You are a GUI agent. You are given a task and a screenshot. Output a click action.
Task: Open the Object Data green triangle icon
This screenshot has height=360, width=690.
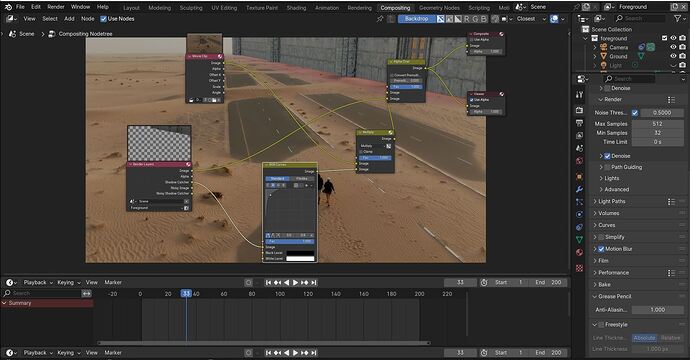tap(580, 240)
